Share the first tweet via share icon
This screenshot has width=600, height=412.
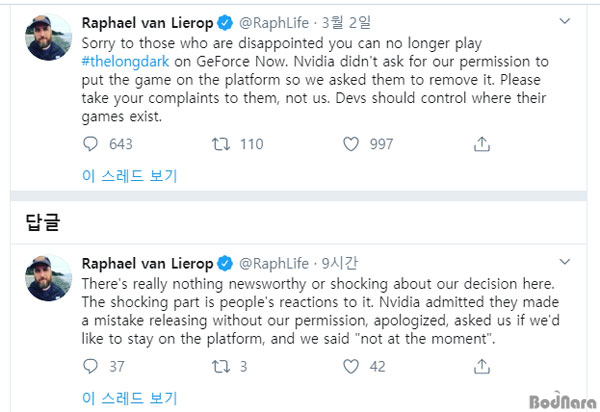(x=482, y=144)
